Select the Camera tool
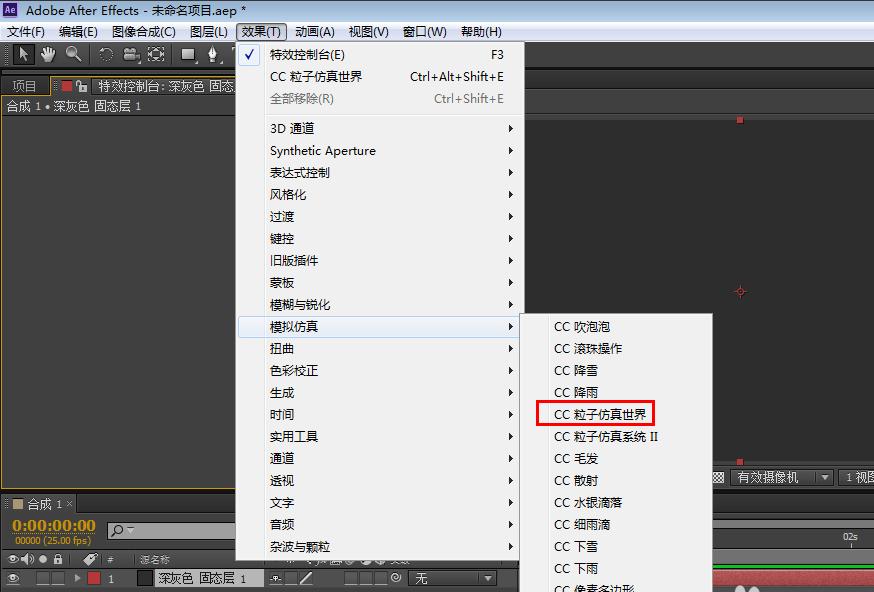 [130, 55]
